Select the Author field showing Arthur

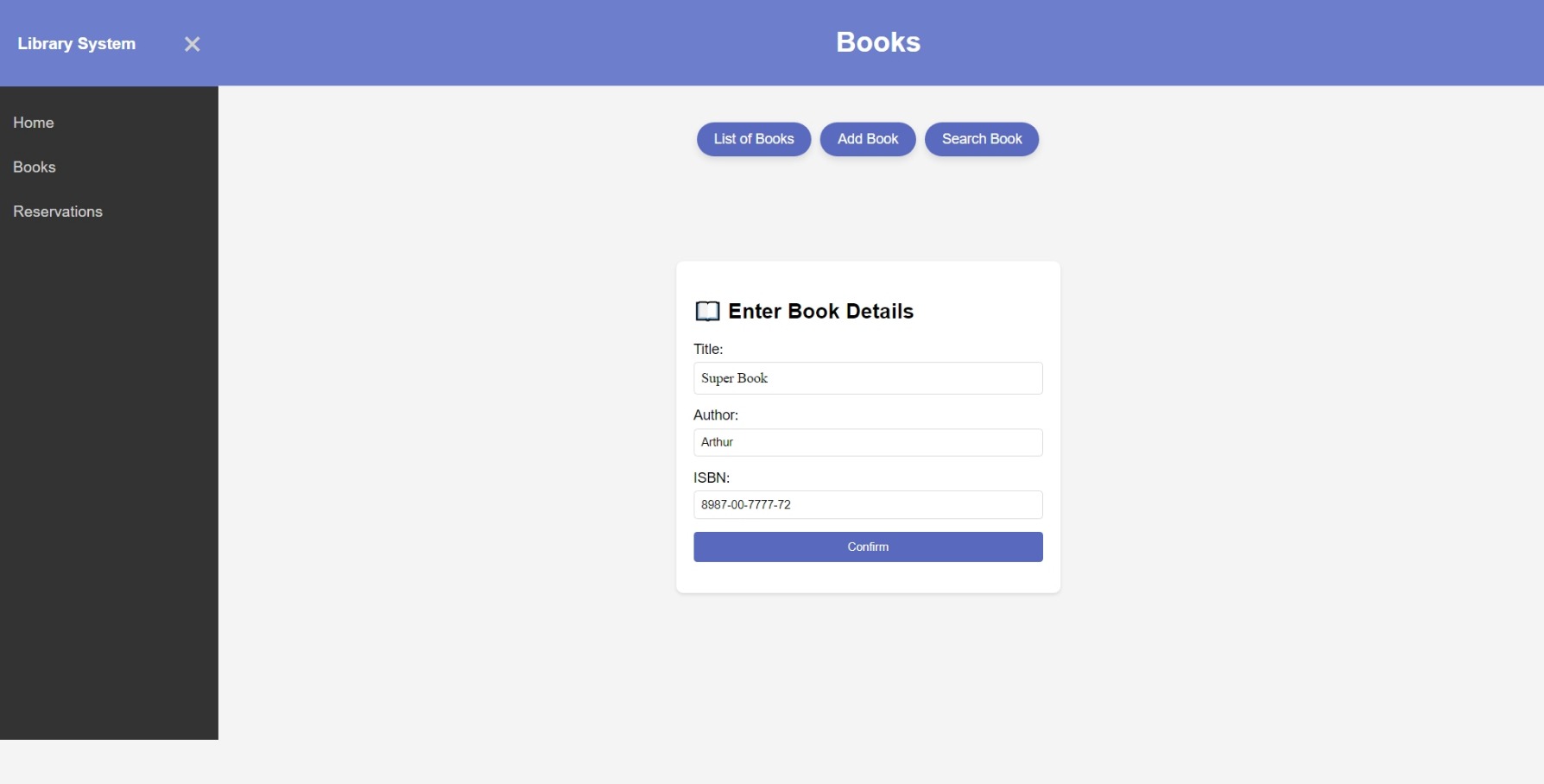(867, 441)
